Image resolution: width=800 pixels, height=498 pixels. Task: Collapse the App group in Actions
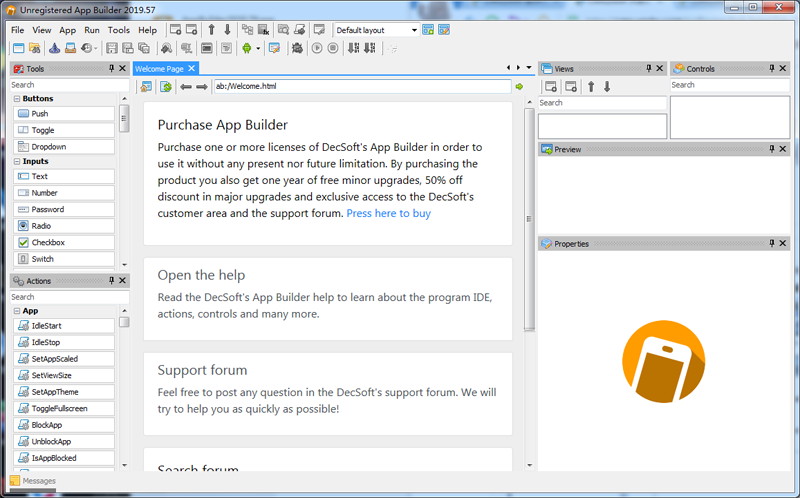point(17,311)
